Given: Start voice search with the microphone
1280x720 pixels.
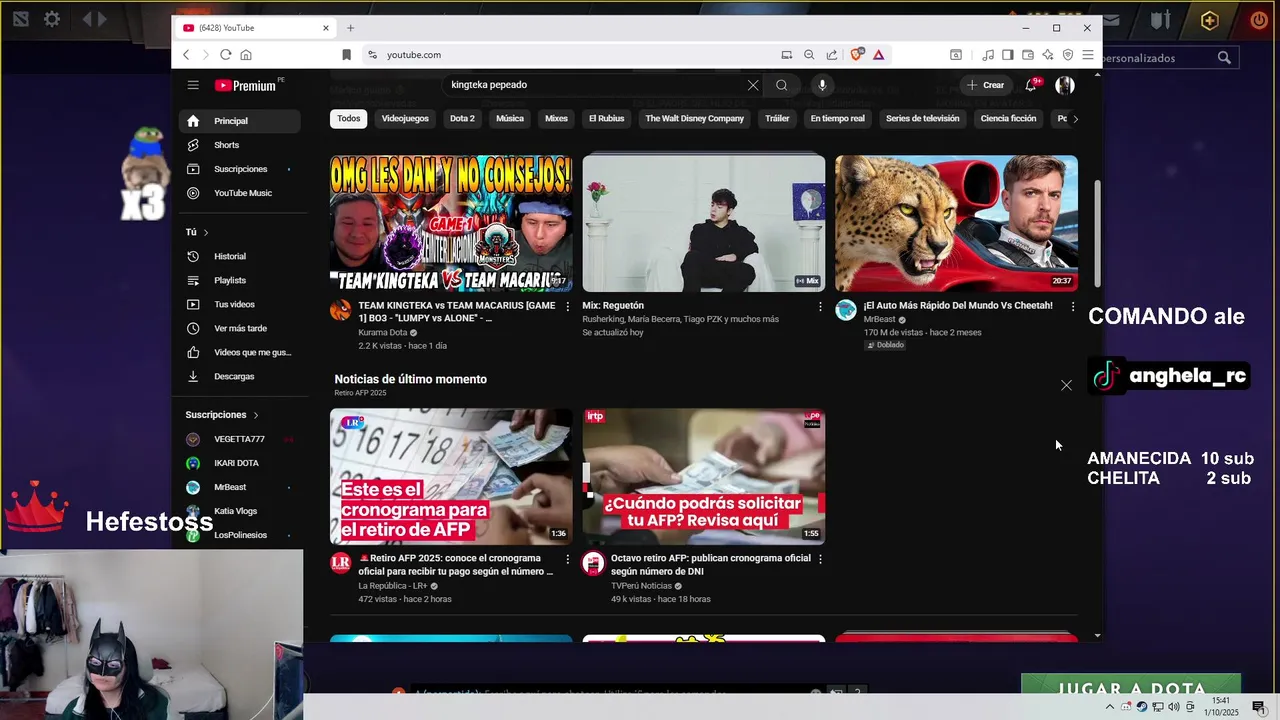Looking at the screenshot, I should point(822,85).
